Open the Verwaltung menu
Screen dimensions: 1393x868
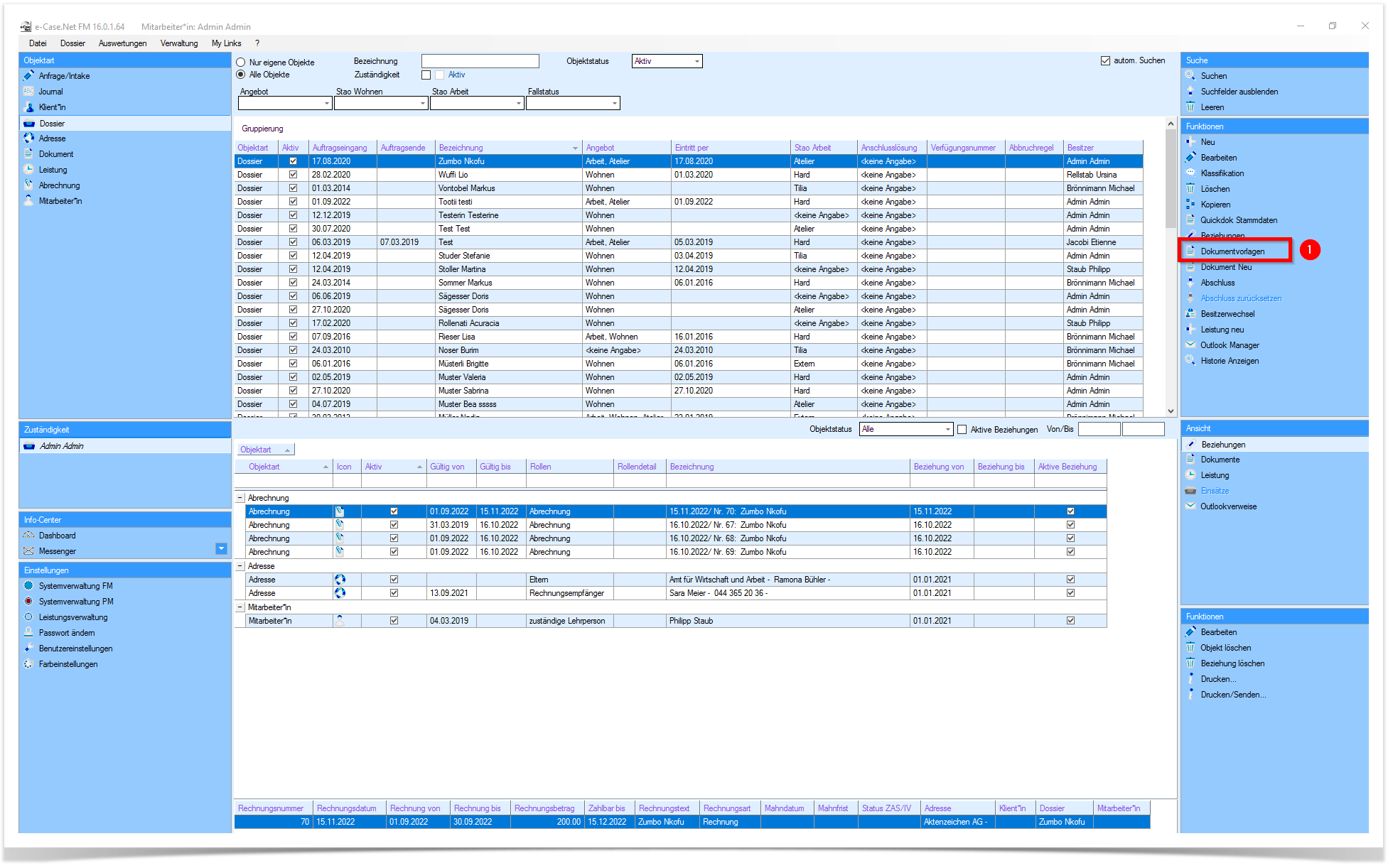[x=179, y=43]
